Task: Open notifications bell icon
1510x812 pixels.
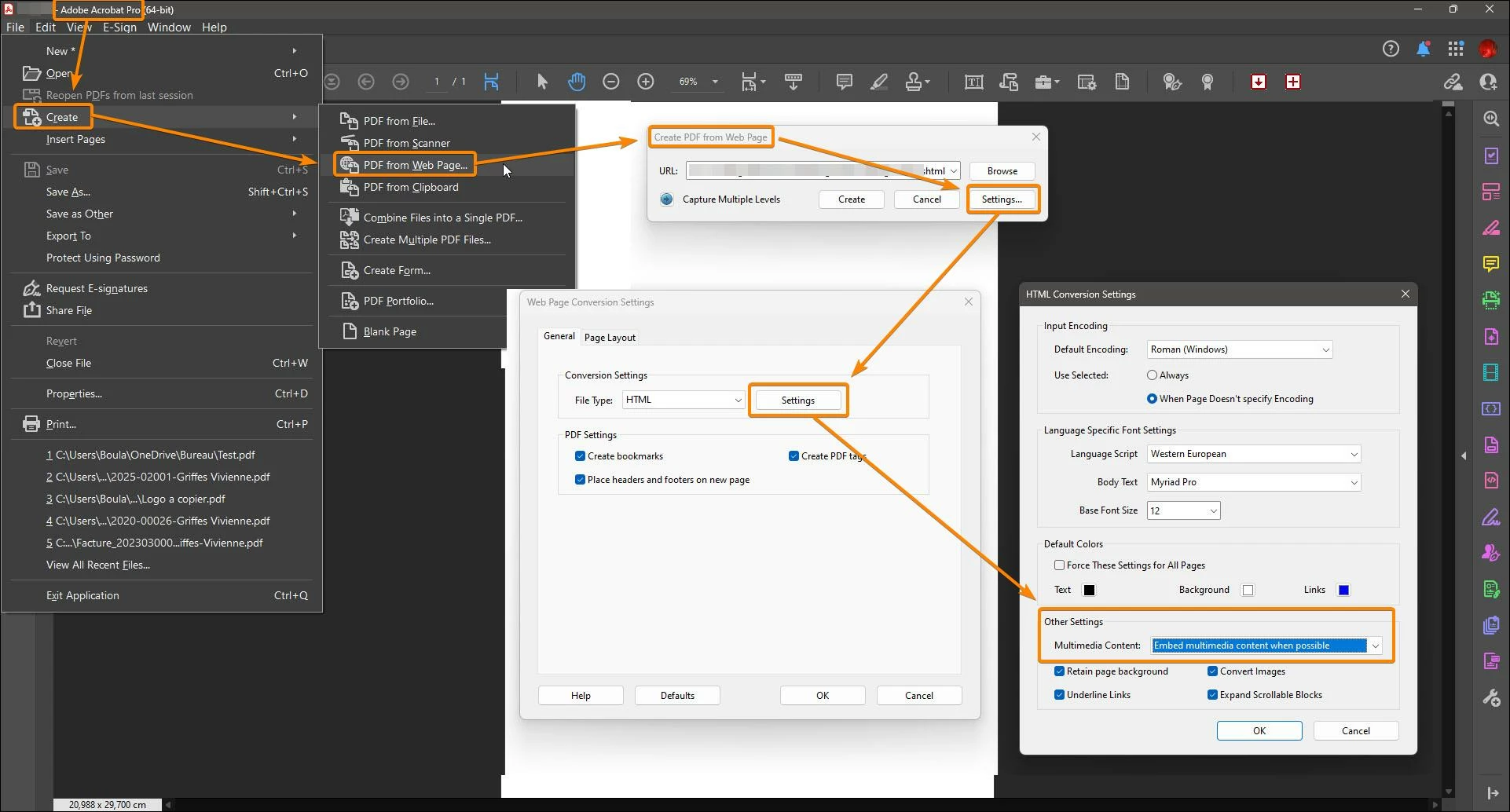Action: tap(1423, 49)
